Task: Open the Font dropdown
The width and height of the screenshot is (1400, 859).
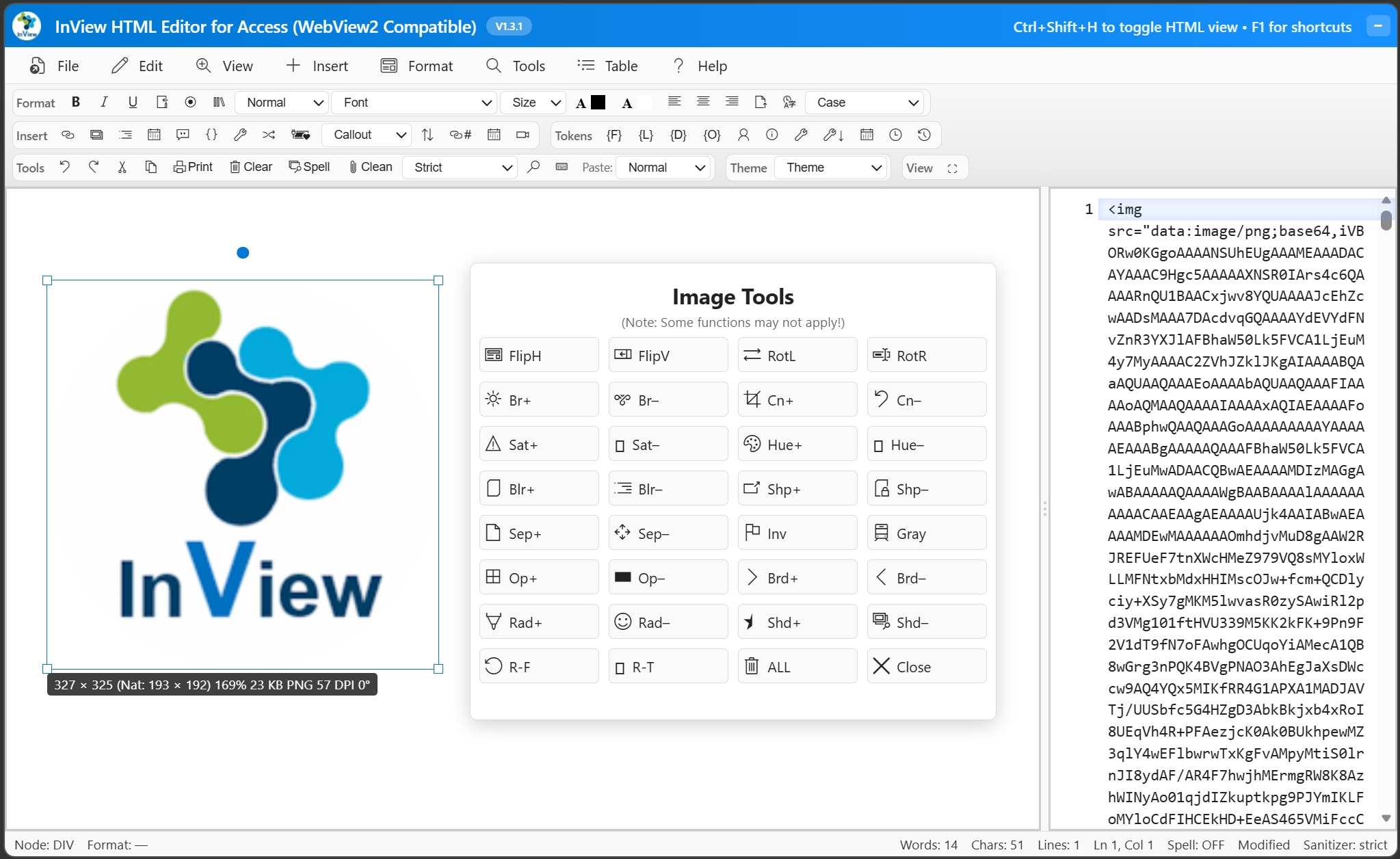Action: (x=415, y=103)
